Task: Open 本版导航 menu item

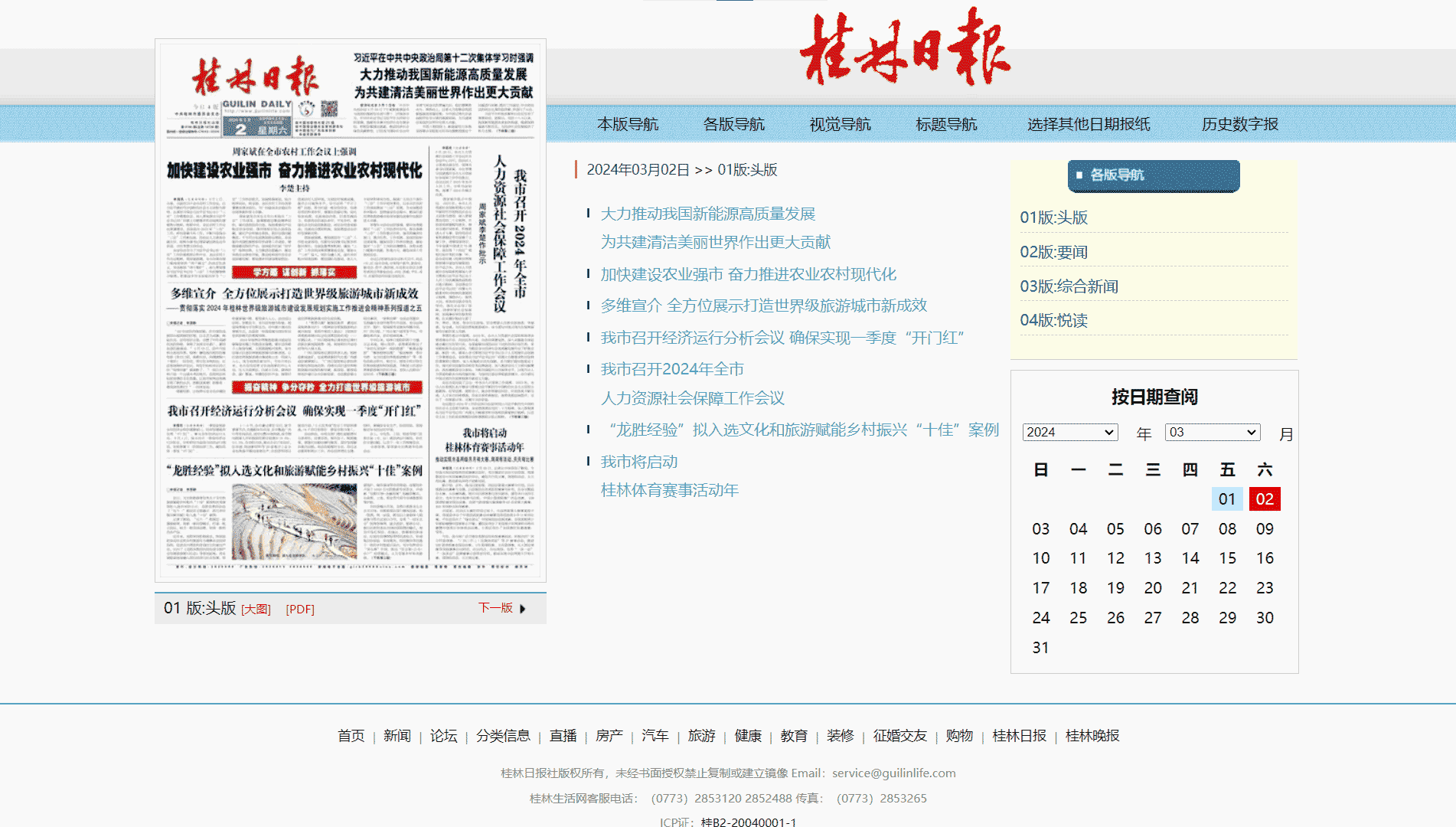Action: [x=628, y=124]
